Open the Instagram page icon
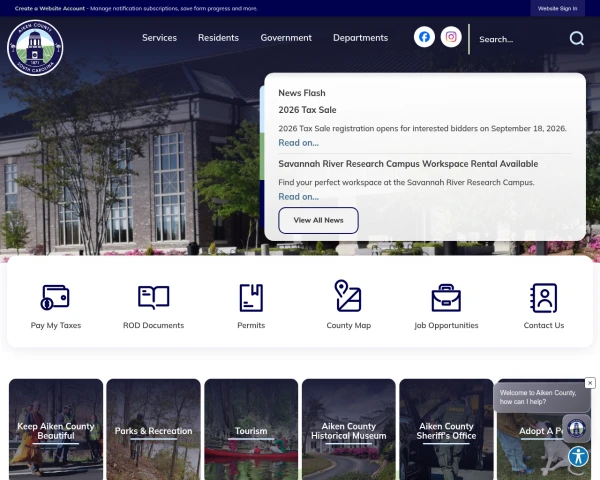 [x=451, y=37]
